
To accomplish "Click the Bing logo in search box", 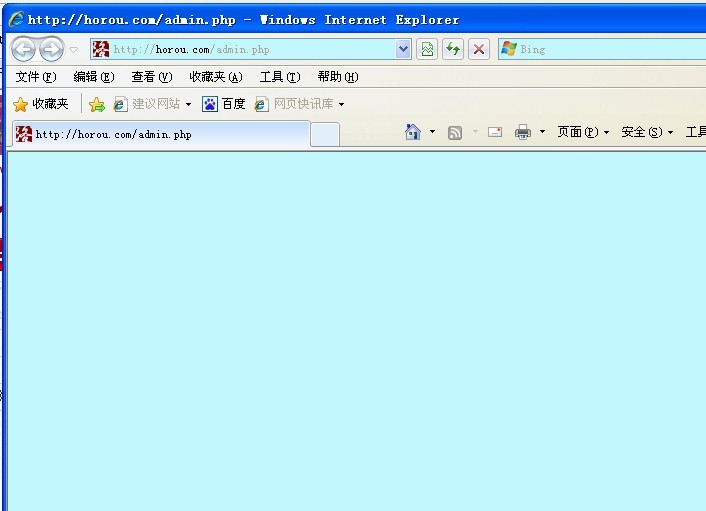I will click(x=509, y=49).
